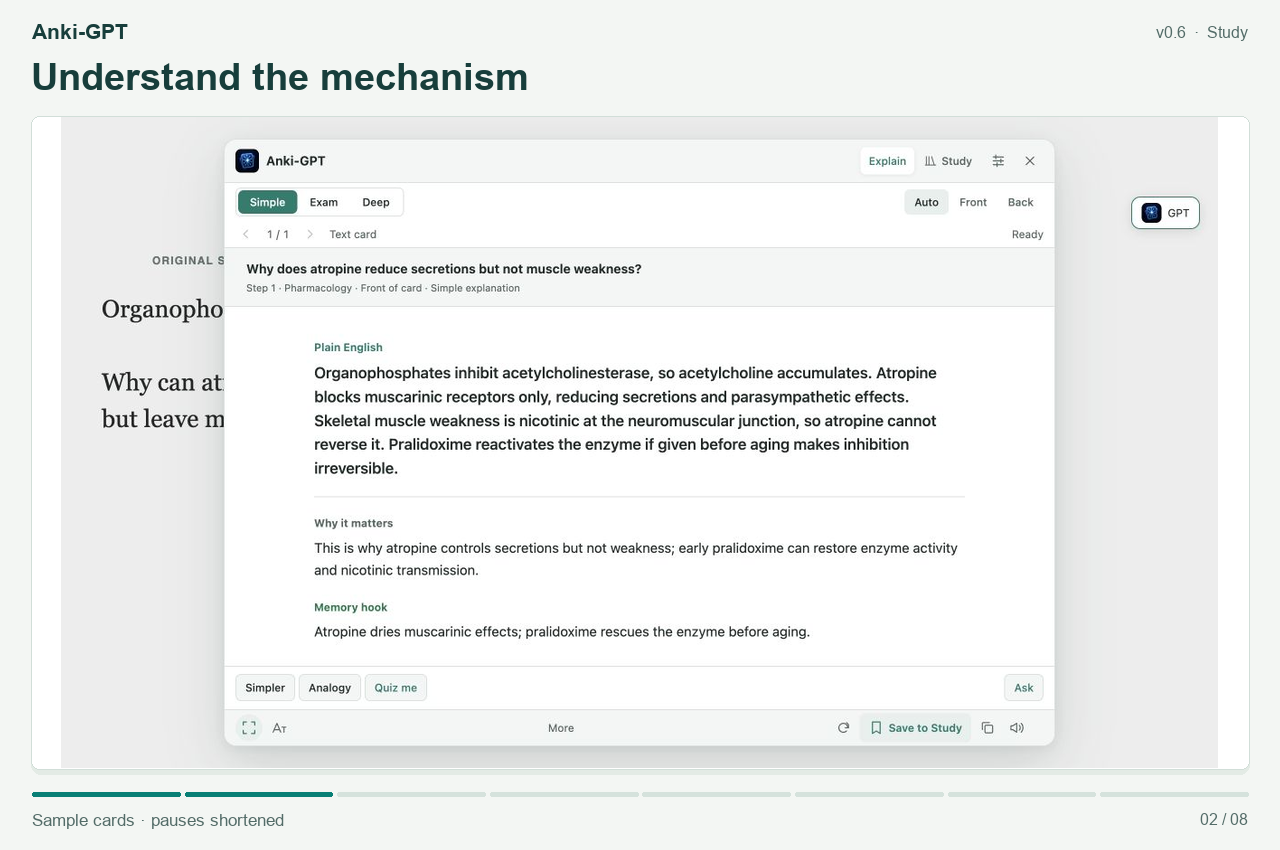Viewport: 1280px width, 850px height.
Task: Go to the previous card arrow
Action: coord(246,234)
